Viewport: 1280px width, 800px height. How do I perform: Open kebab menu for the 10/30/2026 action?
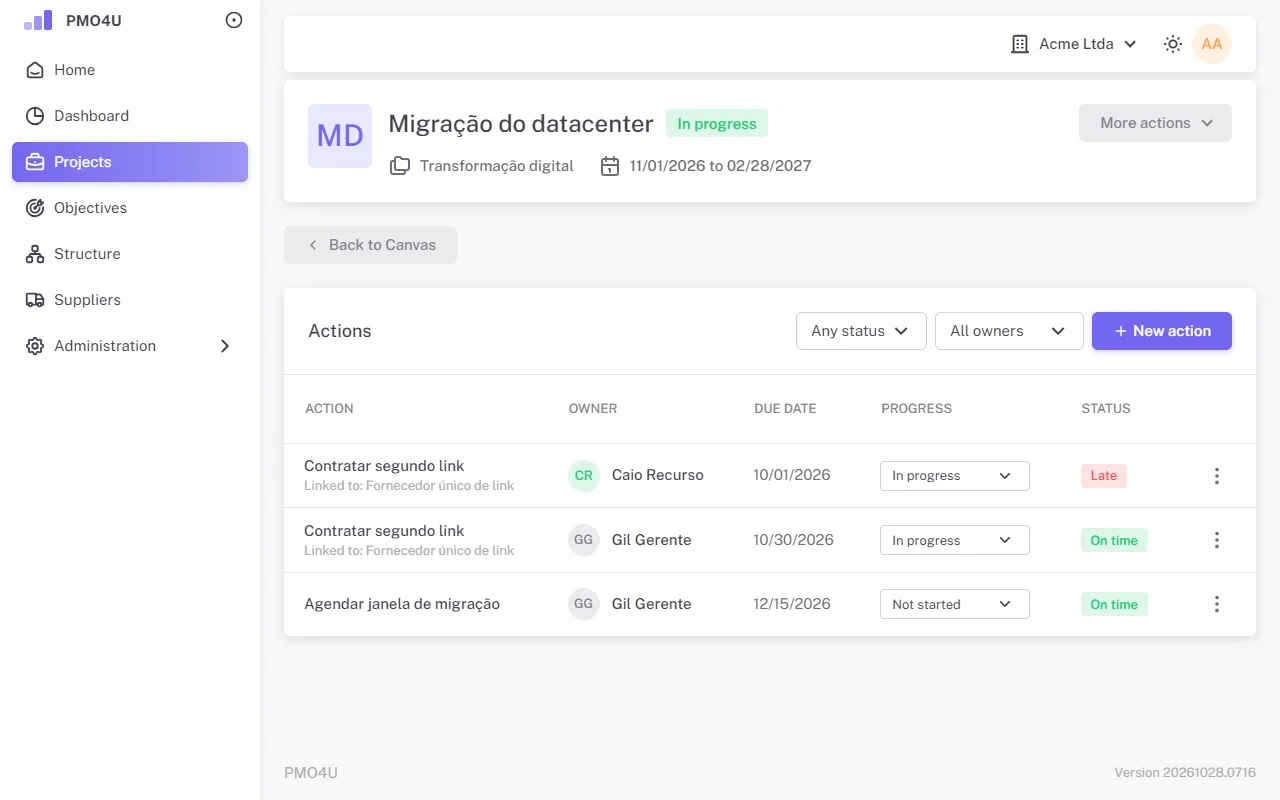1217,540
